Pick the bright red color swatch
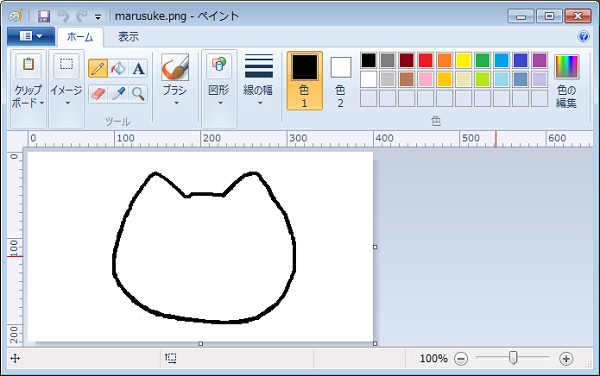This screenshot has width=600, height=376. tap(426, 60)
